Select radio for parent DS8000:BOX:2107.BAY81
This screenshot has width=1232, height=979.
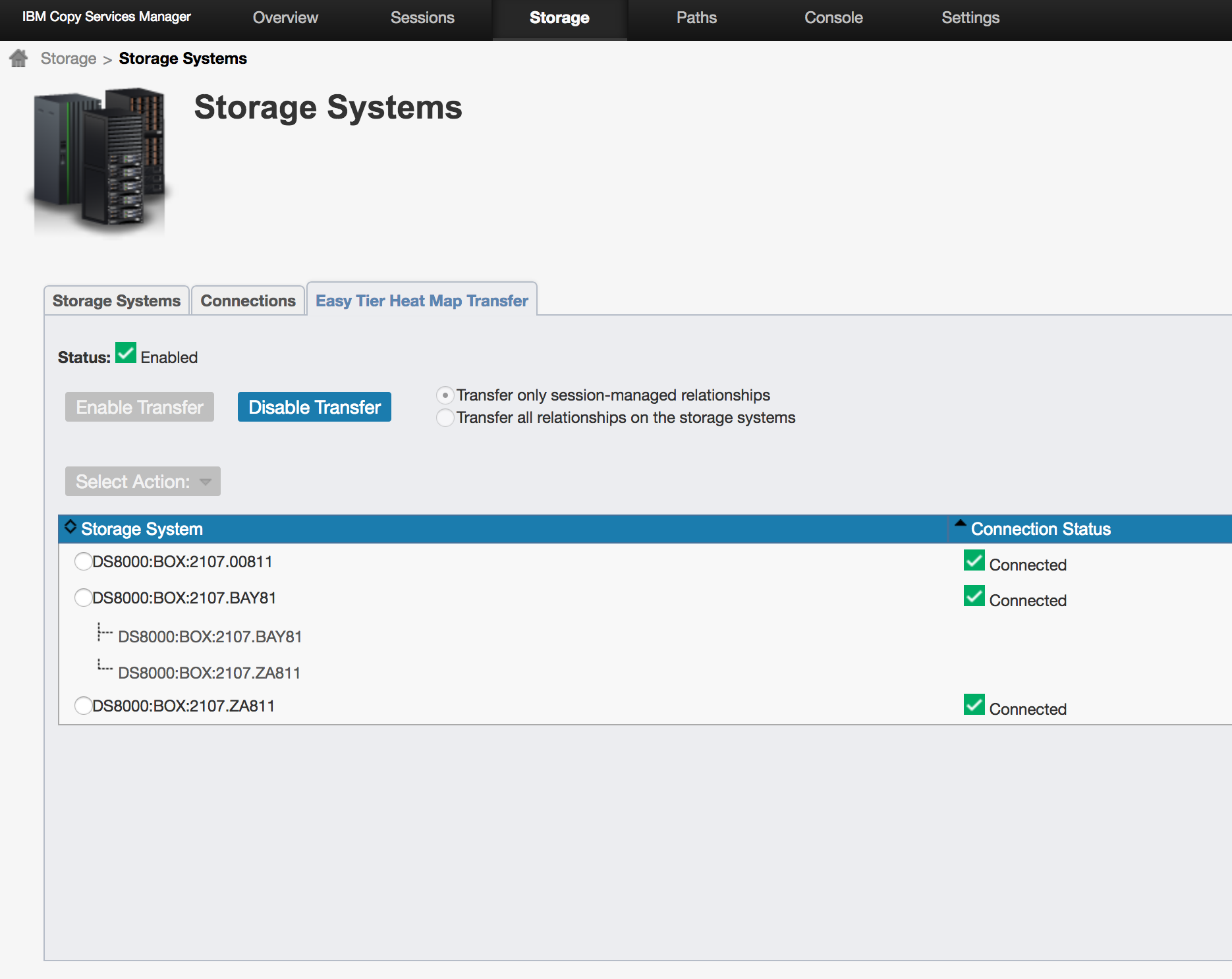click(x=84, y=598)
